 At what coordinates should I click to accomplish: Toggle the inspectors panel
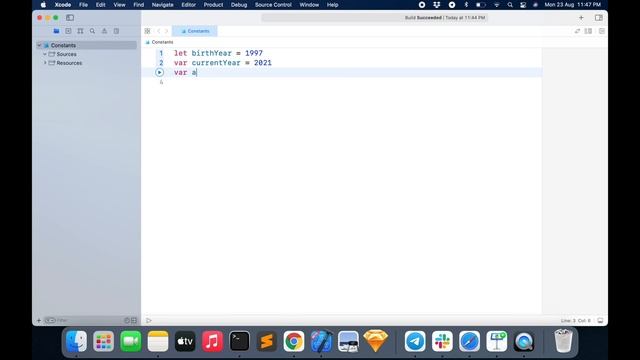click(599, 18)
